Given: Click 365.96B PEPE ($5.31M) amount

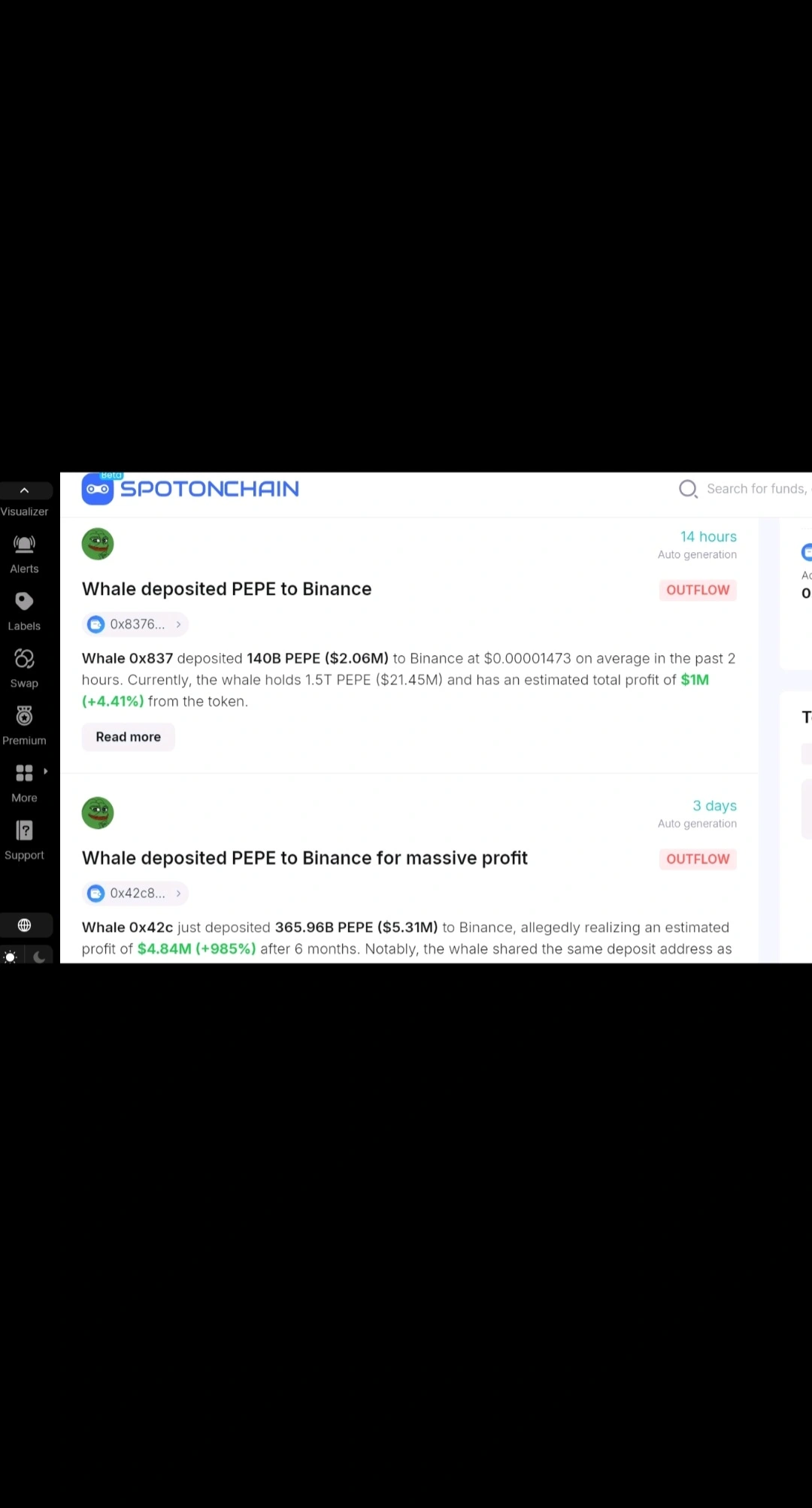Looking at the screenshot, I should (x=356, y=928).
